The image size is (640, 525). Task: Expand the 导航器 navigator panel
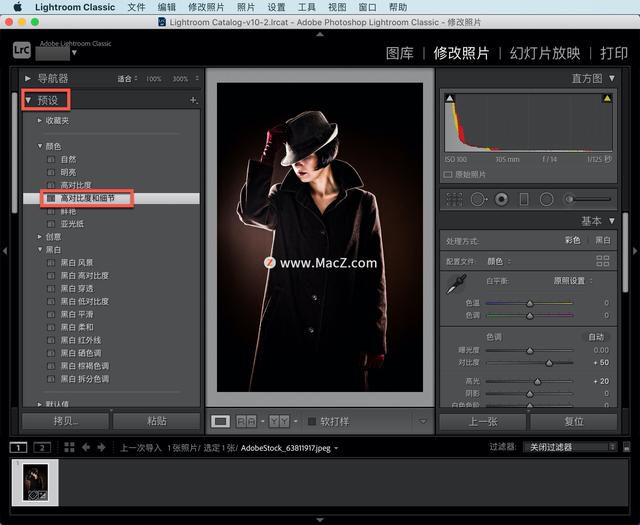click(28, 78)
